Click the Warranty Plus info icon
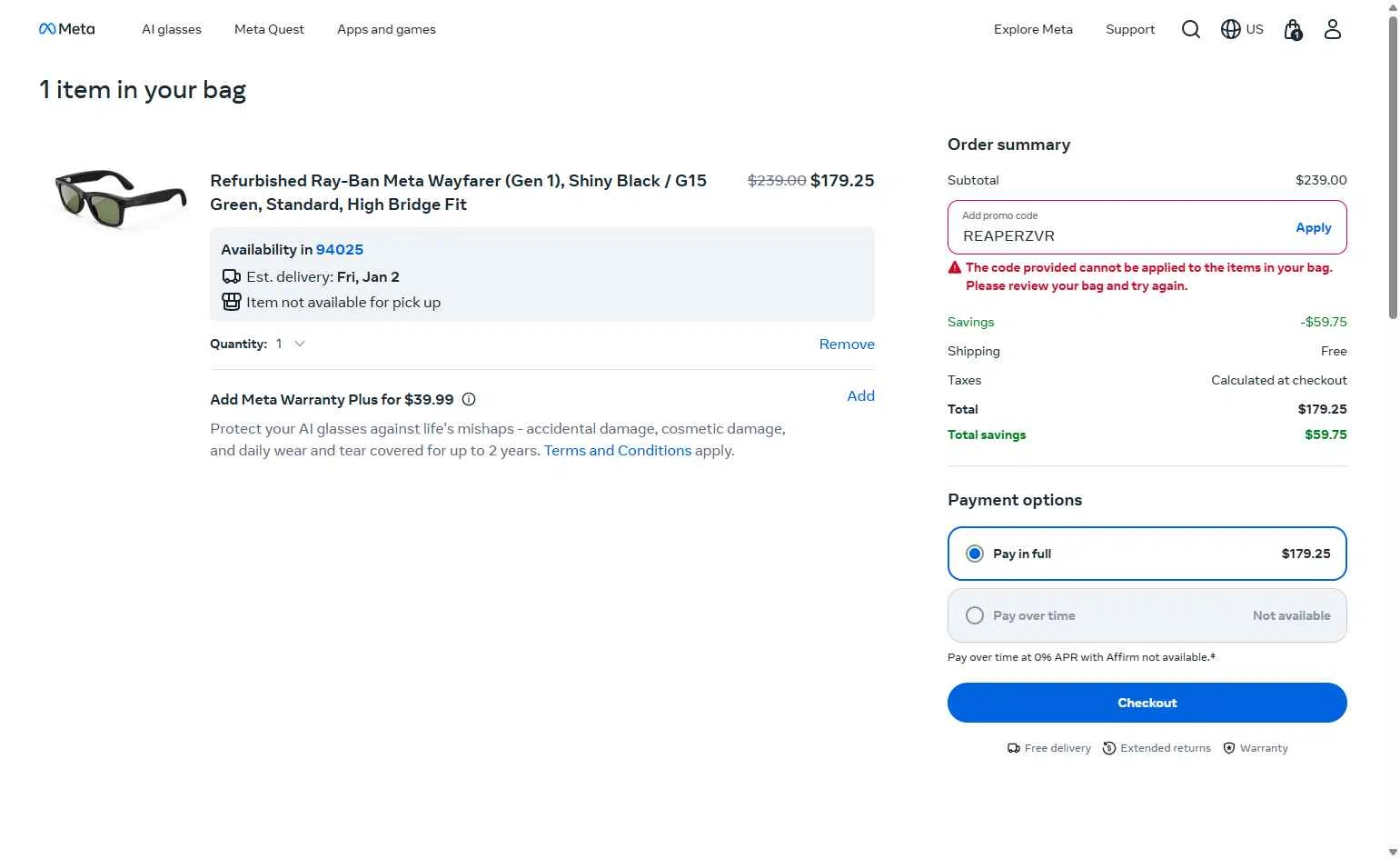Screen dimensions: 1400x859 [469, 399]
